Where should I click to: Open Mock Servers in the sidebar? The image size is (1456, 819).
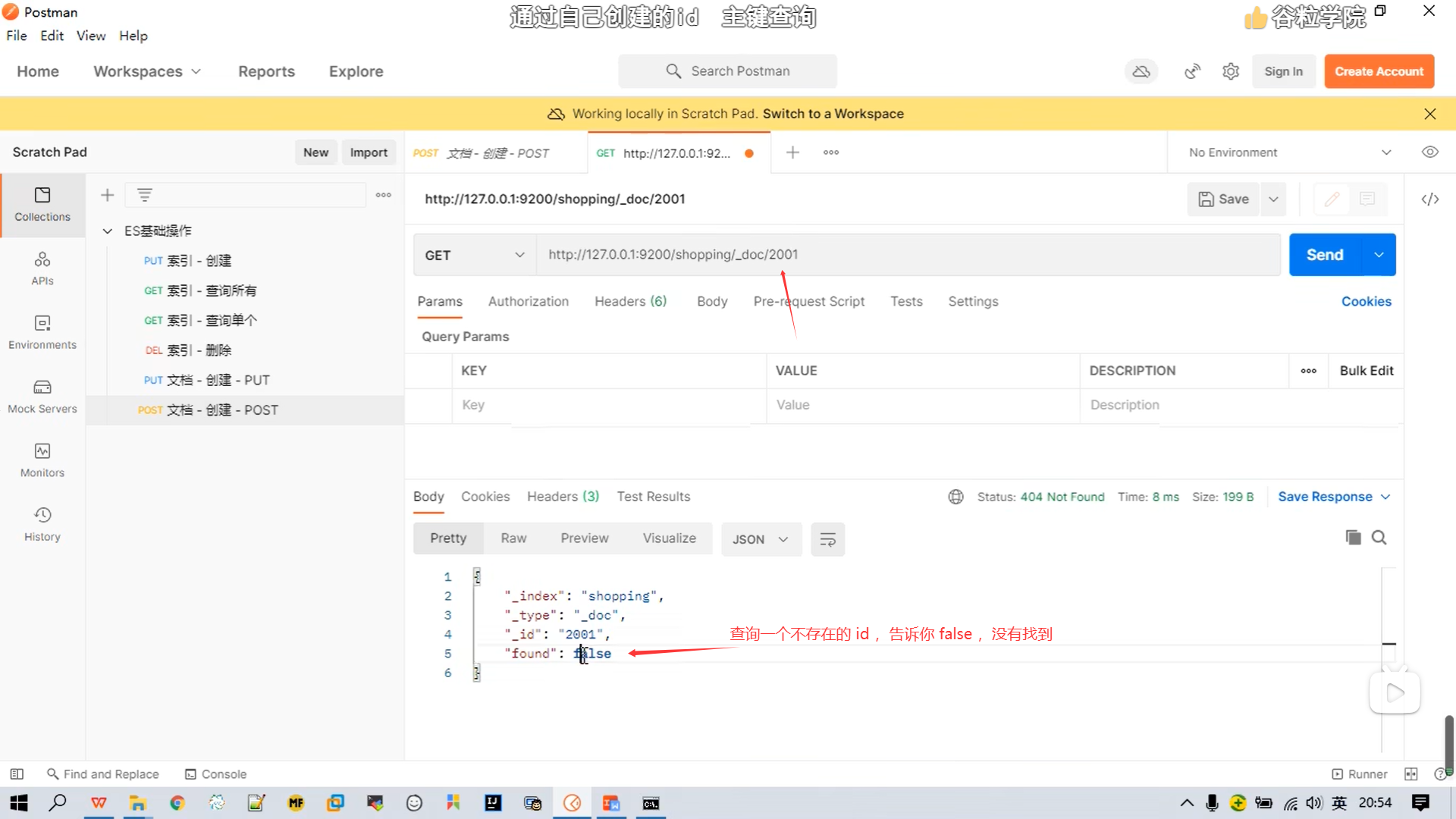pyautogui.click(x=42, y=397)
